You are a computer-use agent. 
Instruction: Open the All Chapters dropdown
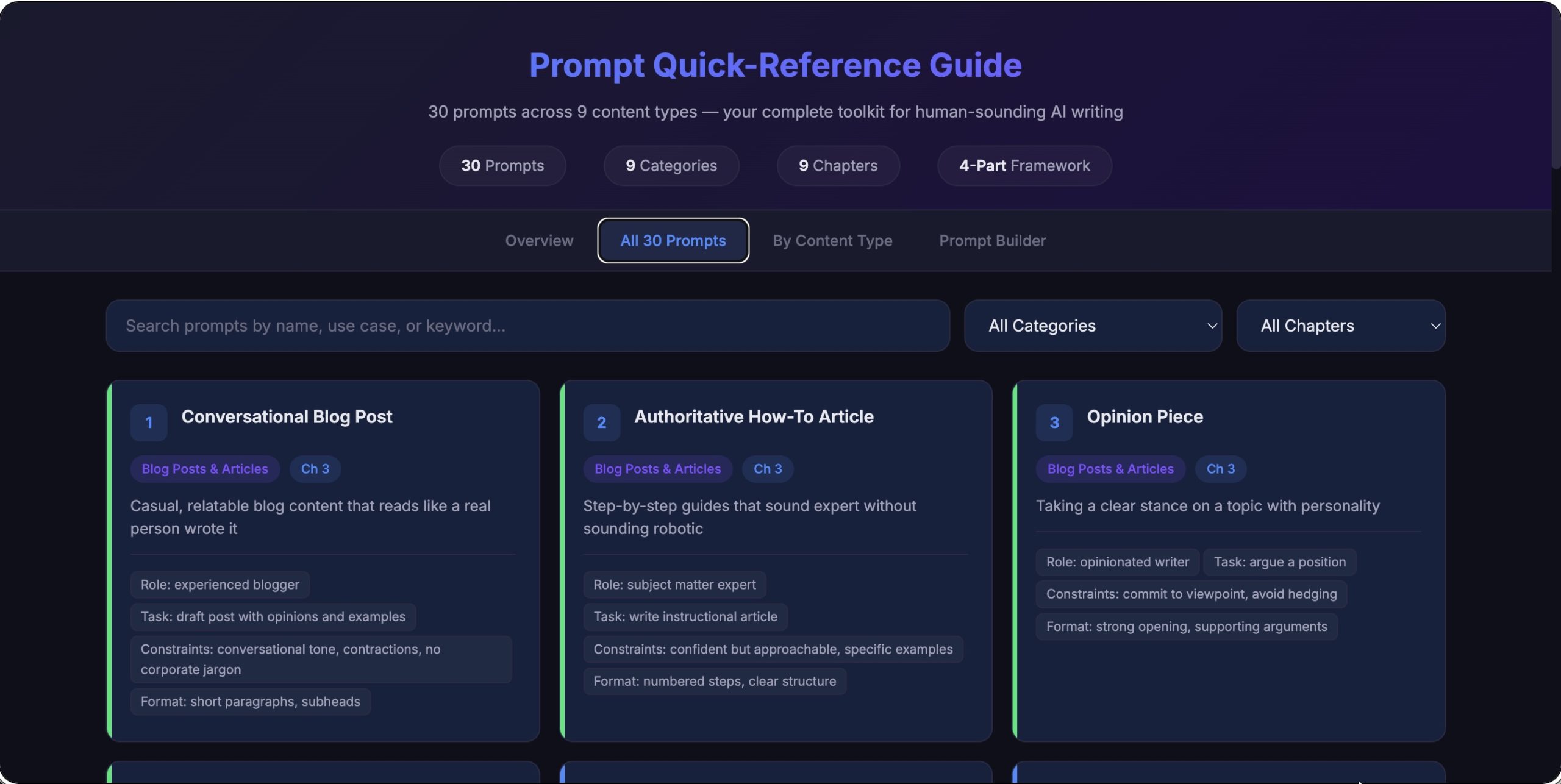1340,326
